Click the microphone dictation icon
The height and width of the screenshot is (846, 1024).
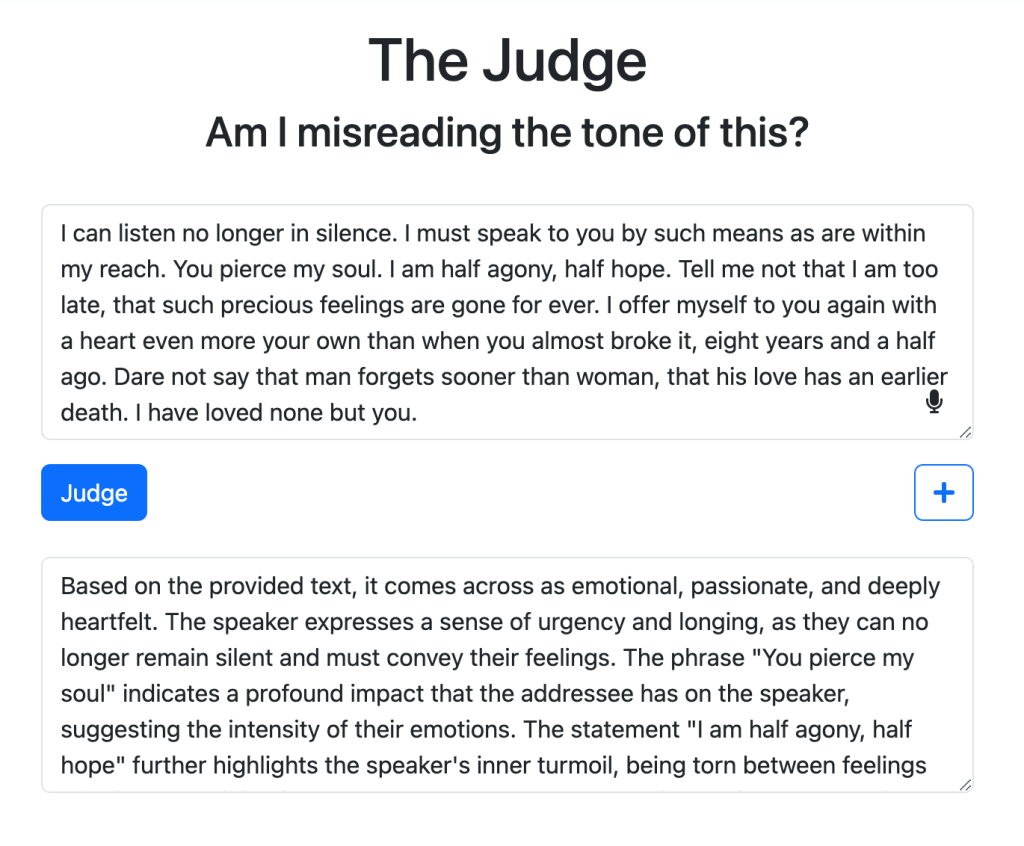[x=934, y=402]
